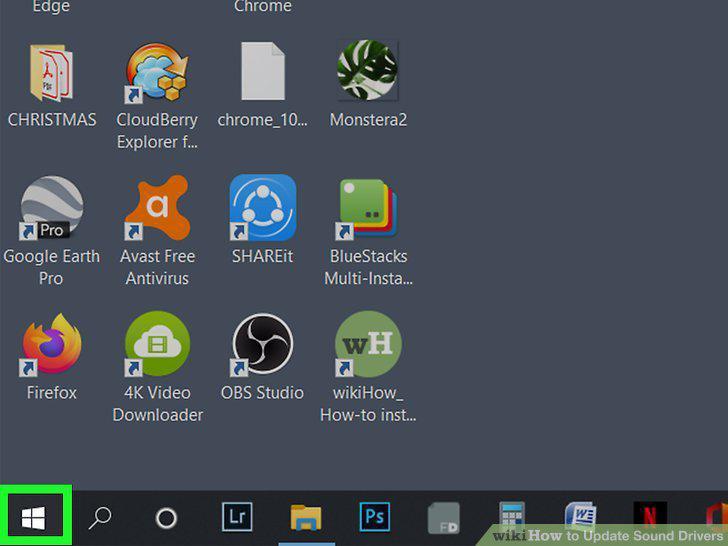Select the SHAREit desktop shortcut
Image resolution: width=728 pixels, height=546 pixels.
263,207
